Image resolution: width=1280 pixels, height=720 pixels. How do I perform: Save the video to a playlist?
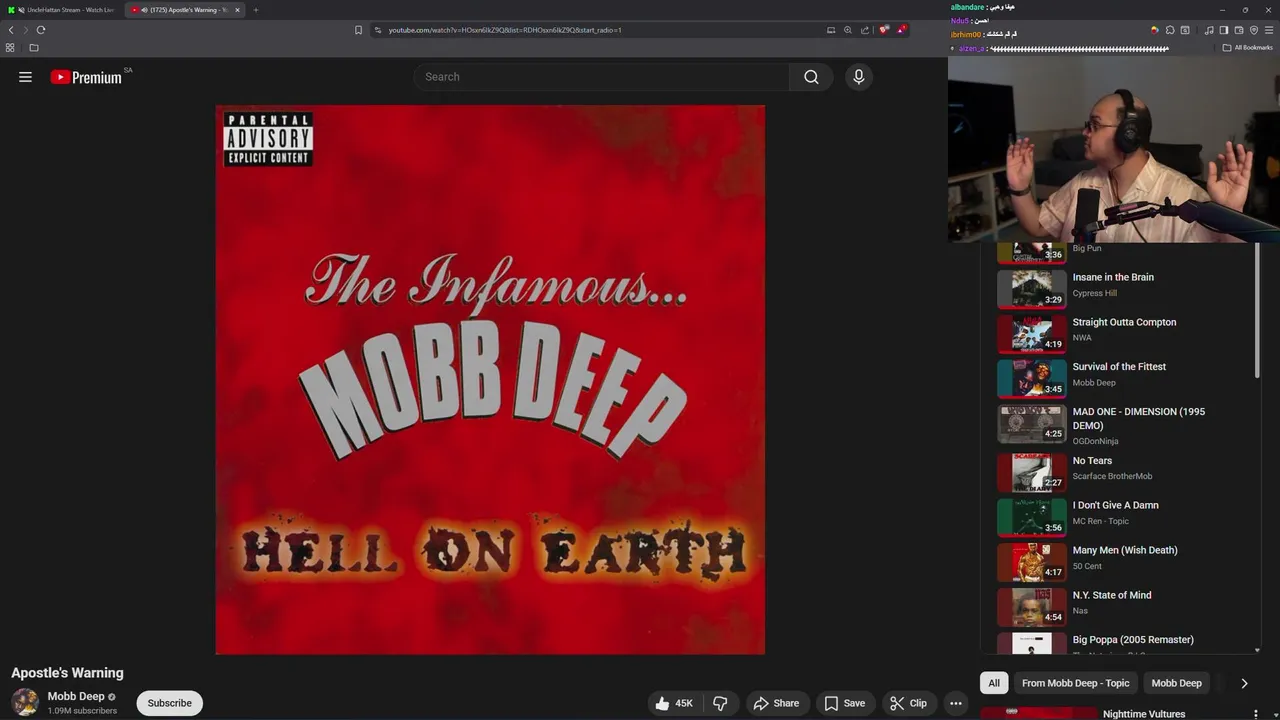click(x=845, y=703)
